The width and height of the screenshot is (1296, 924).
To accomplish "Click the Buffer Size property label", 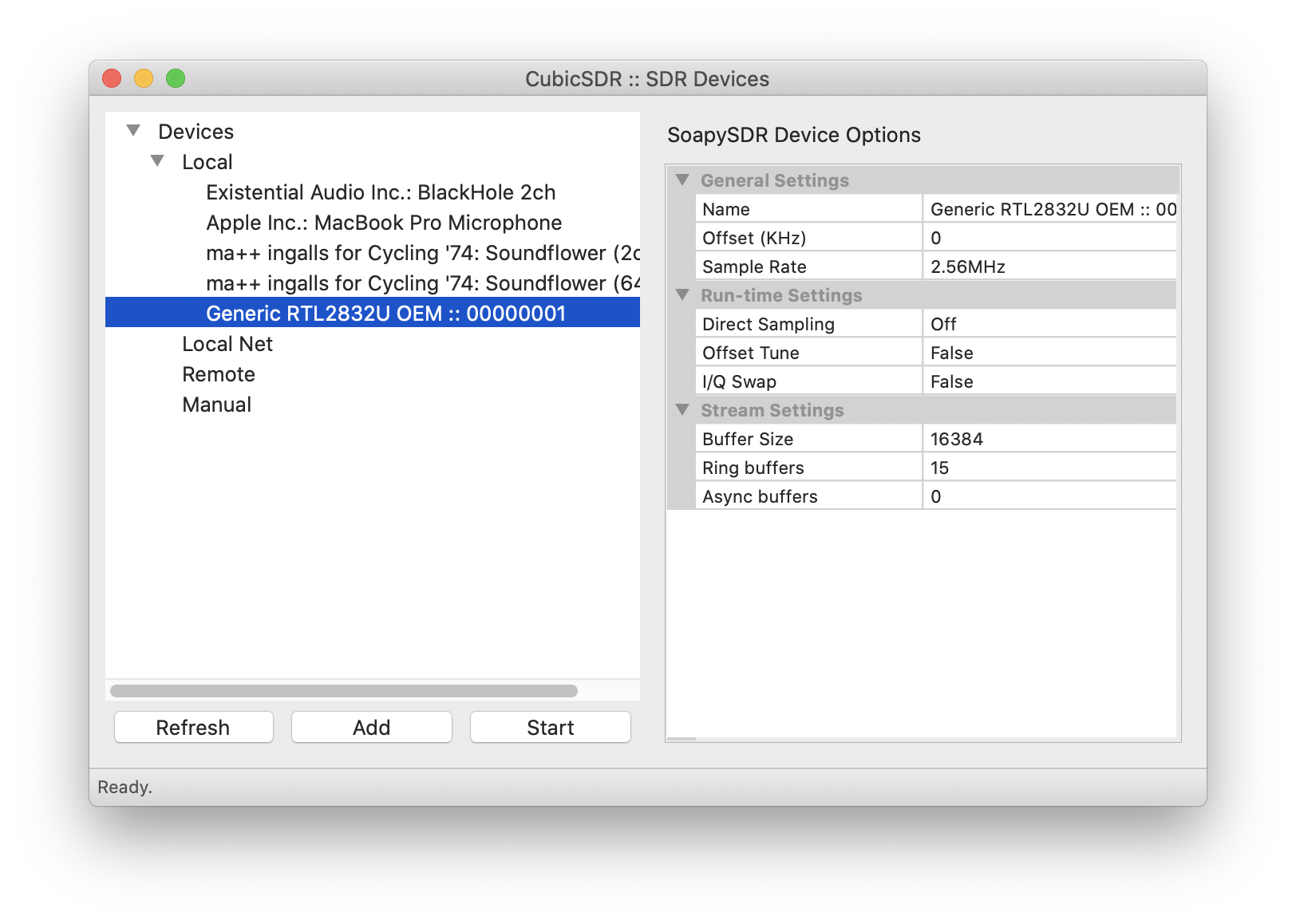I will (748, 439).
